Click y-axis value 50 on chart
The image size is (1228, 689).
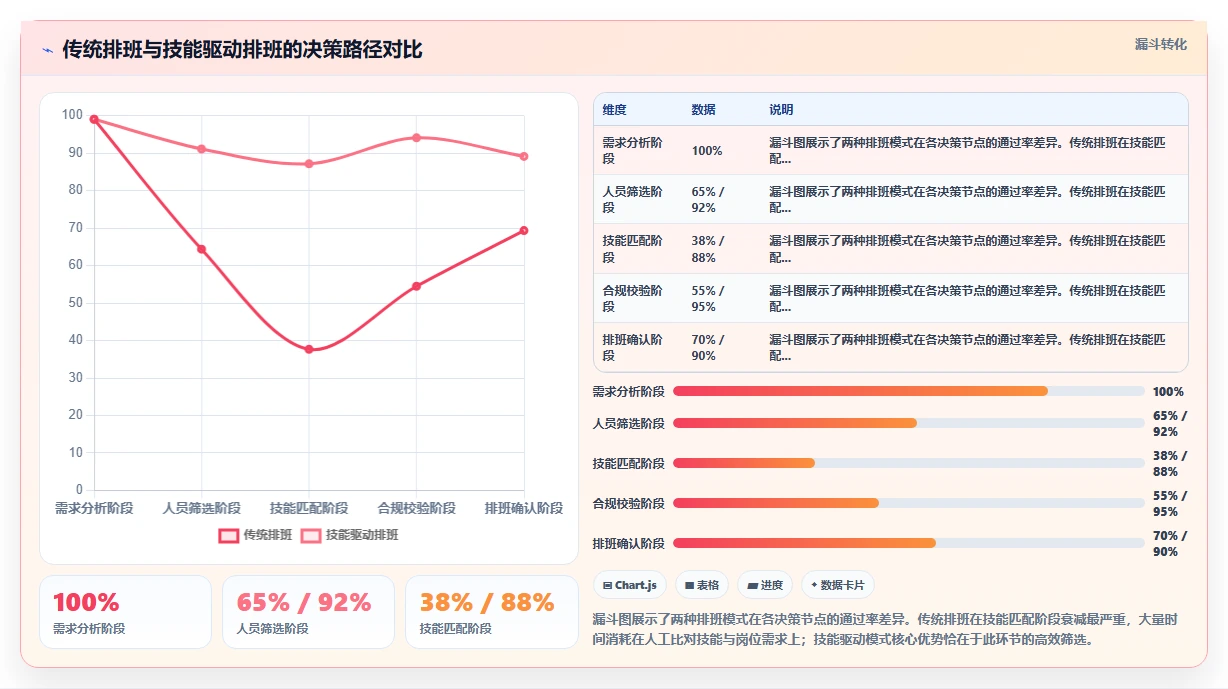pyautogui.click(x=76, y=302)
